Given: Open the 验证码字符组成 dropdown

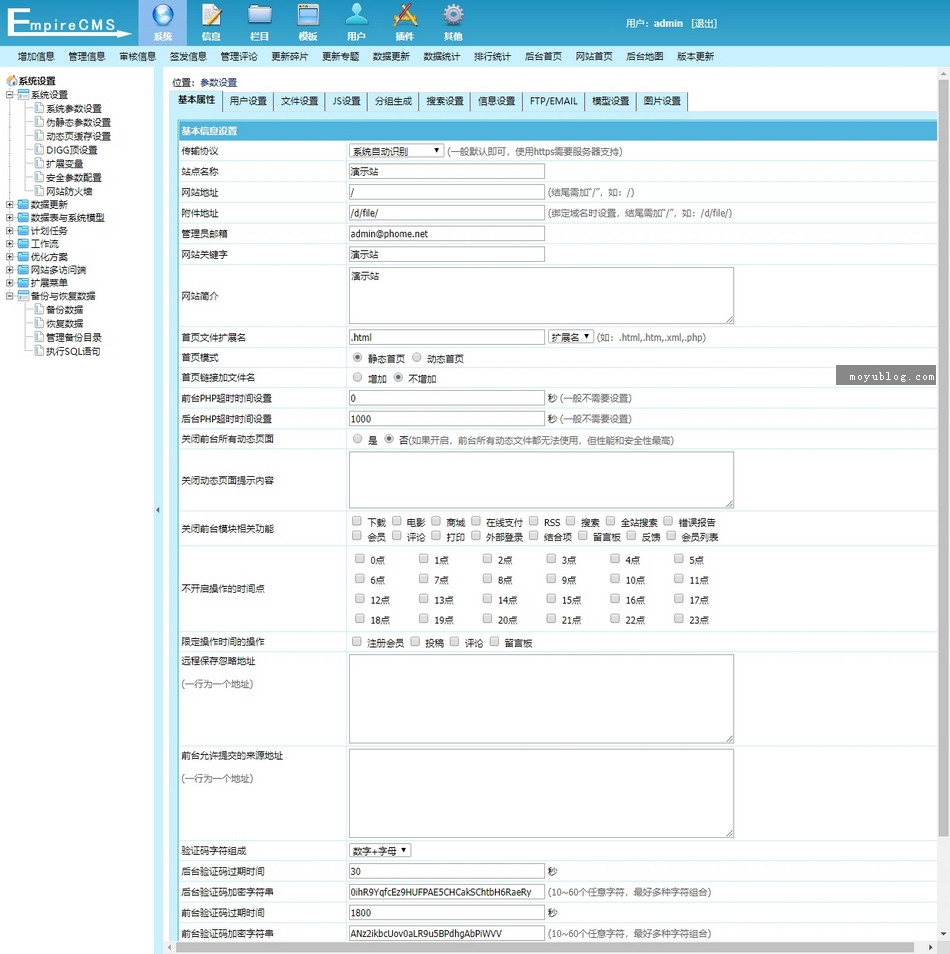Looking at the screenshot, I should point(380,851).
